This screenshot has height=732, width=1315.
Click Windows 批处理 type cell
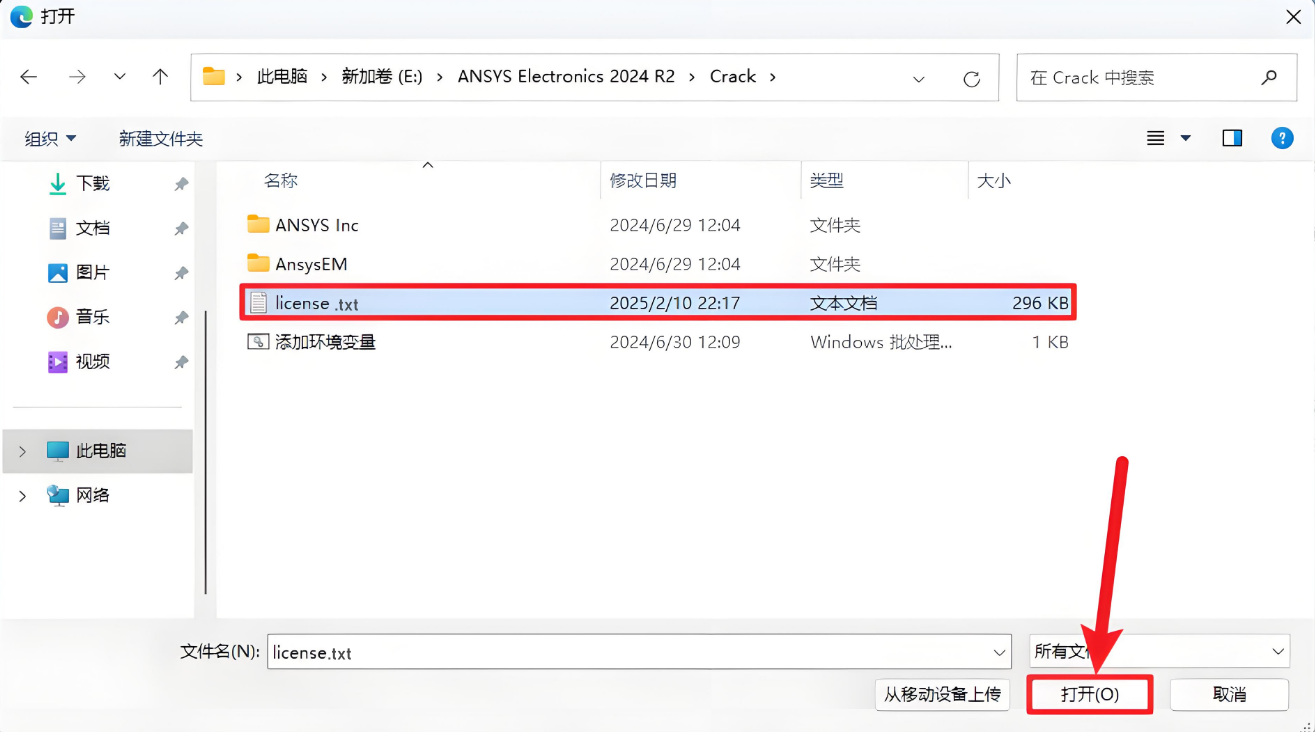(881, 342)
